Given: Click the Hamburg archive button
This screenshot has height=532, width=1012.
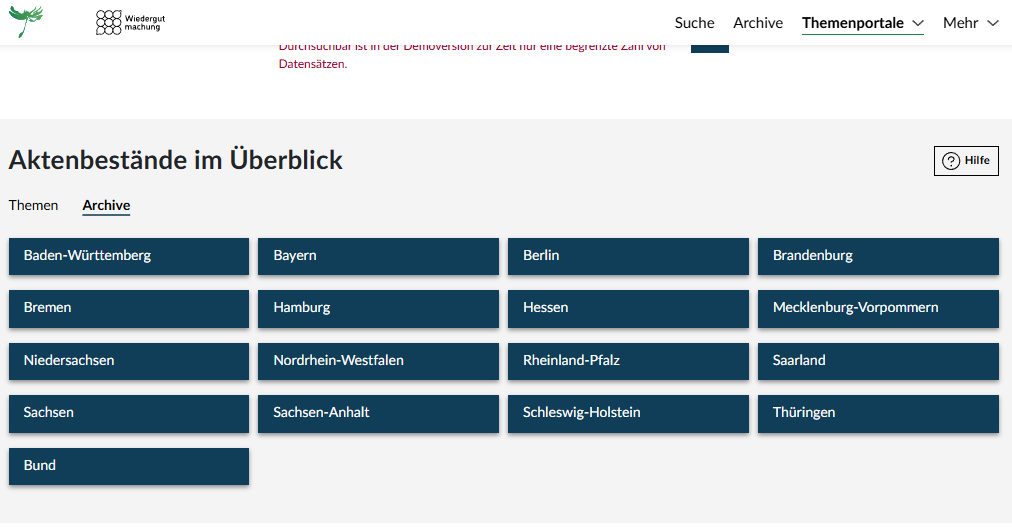Looking at the screenshot, I should (x=378, y=308).
